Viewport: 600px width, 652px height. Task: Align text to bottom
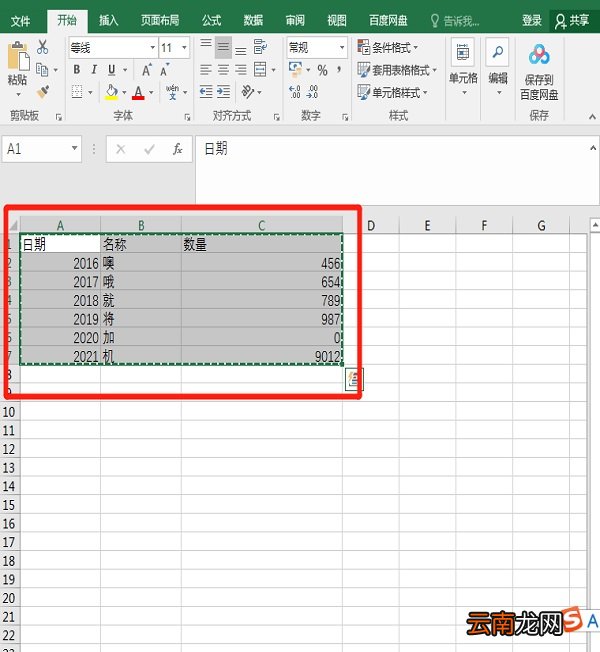[241, 51]
